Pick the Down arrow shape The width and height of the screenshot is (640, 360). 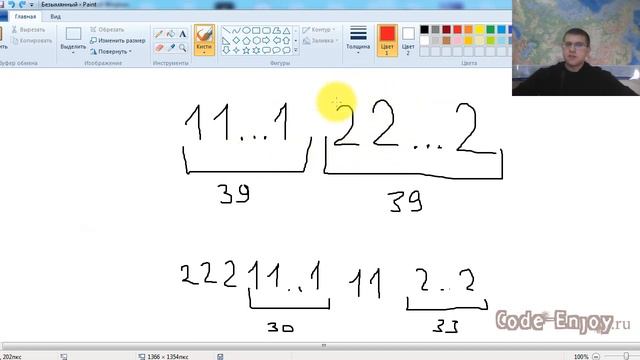click(226, 50)
